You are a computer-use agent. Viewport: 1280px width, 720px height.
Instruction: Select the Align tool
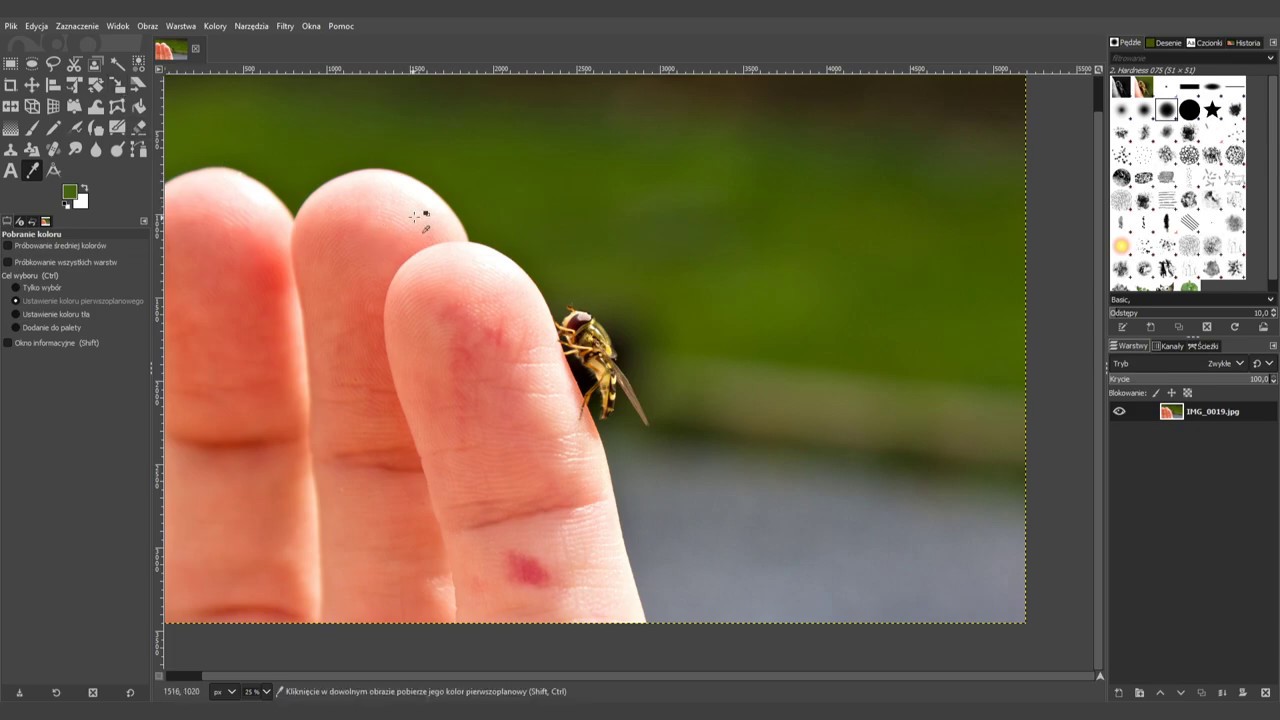click(53, 85)
